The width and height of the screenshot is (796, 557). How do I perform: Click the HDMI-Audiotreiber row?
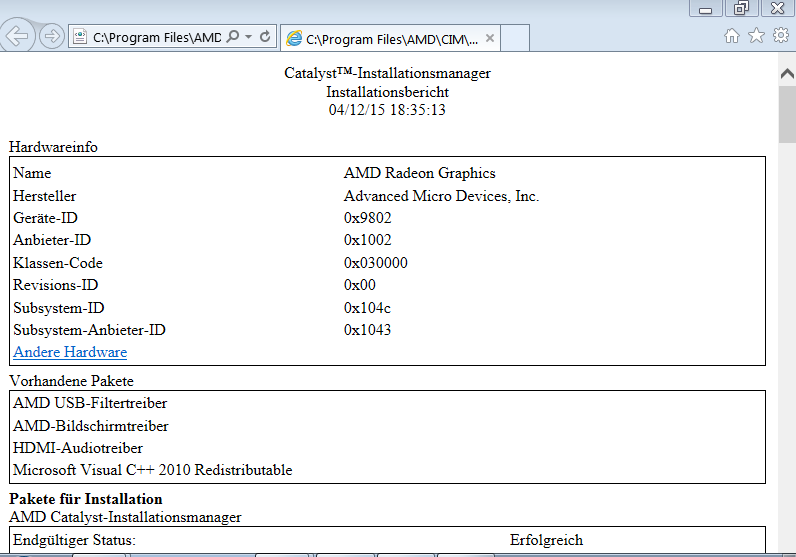pos(387,448)
